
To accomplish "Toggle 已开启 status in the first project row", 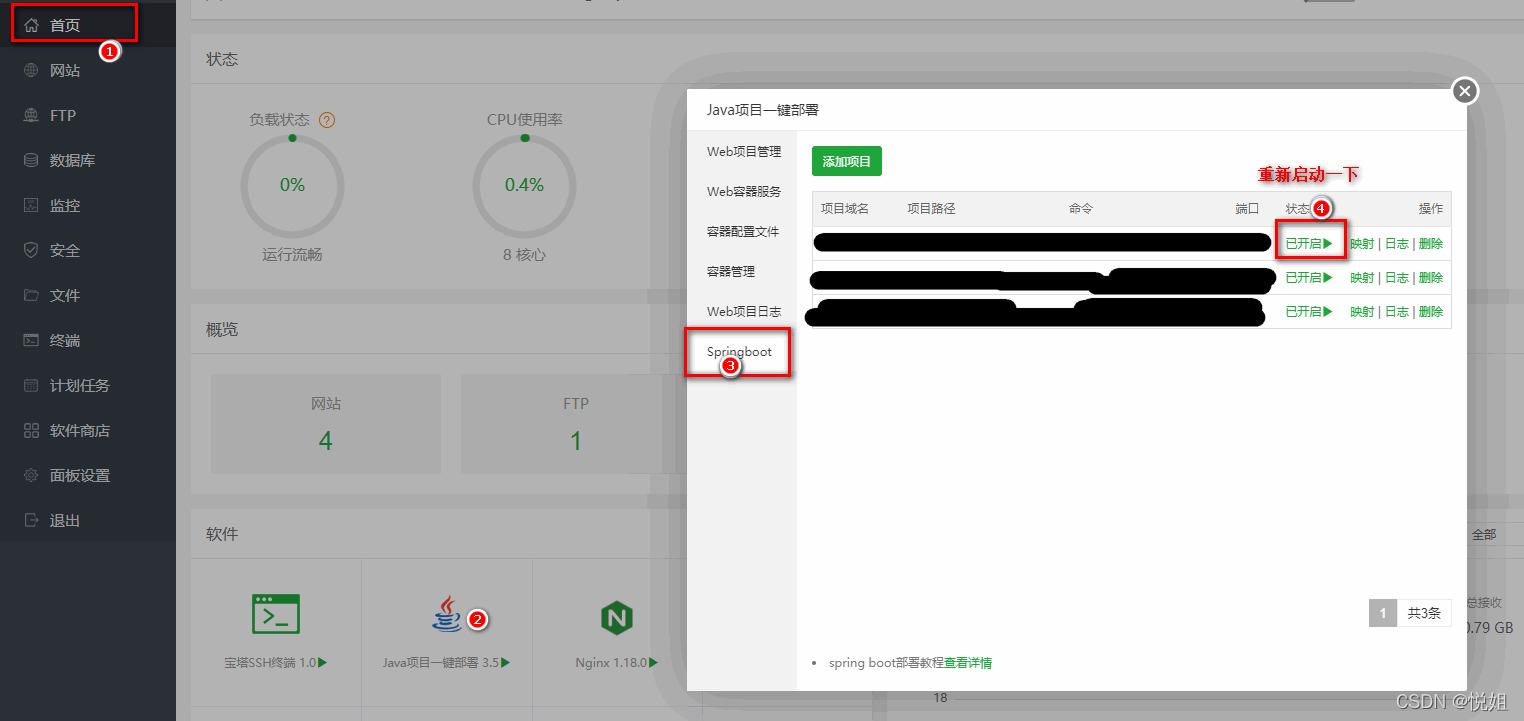I will 1309,243.
